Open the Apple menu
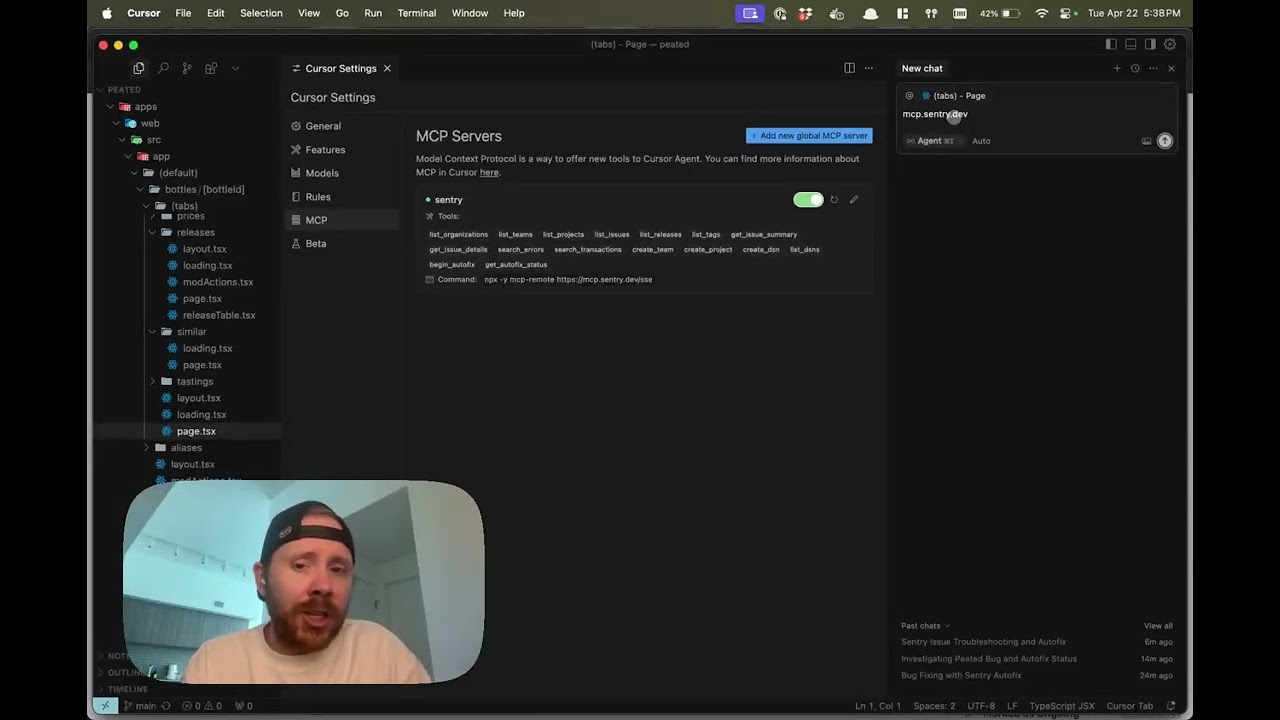1280x720 pixels. (x=107, y=13)
